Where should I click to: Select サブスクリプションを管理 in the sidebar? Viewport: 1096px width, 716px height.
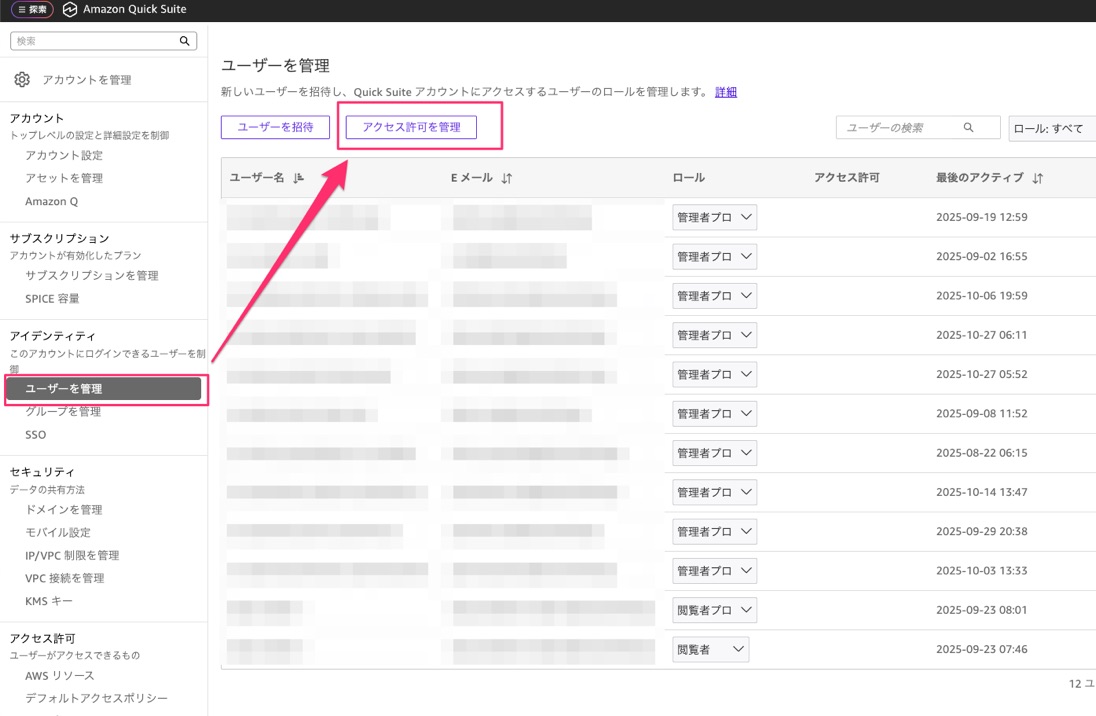[x=92, y=276]
